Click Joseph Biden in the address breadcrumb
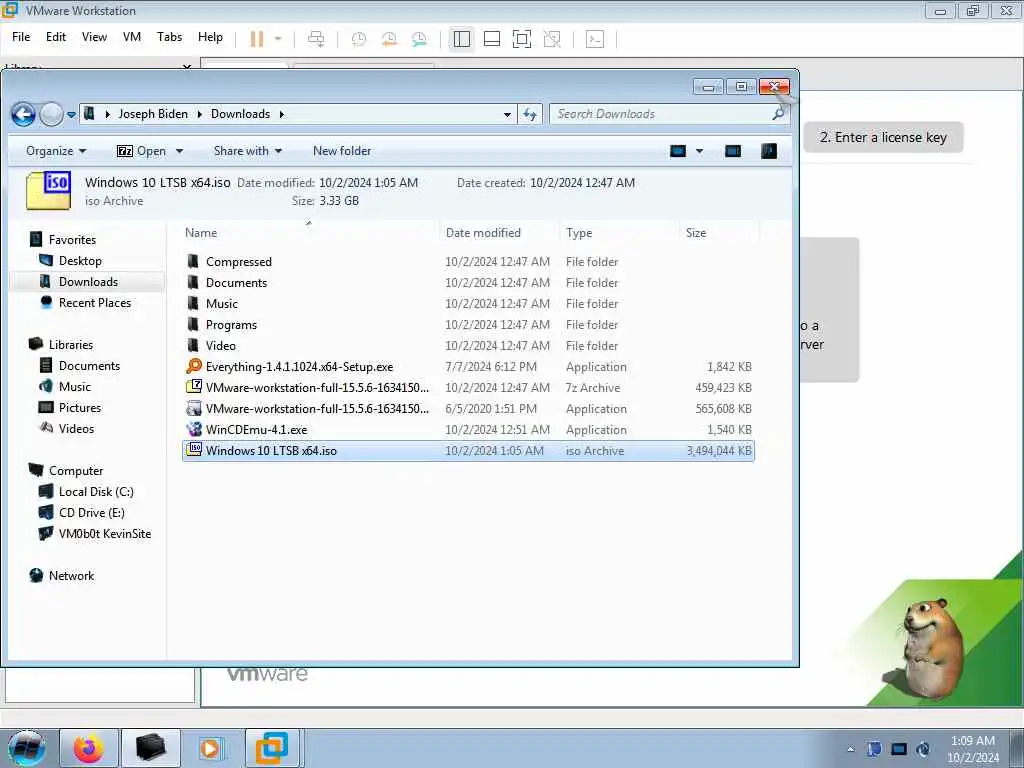 coord(153,114)
